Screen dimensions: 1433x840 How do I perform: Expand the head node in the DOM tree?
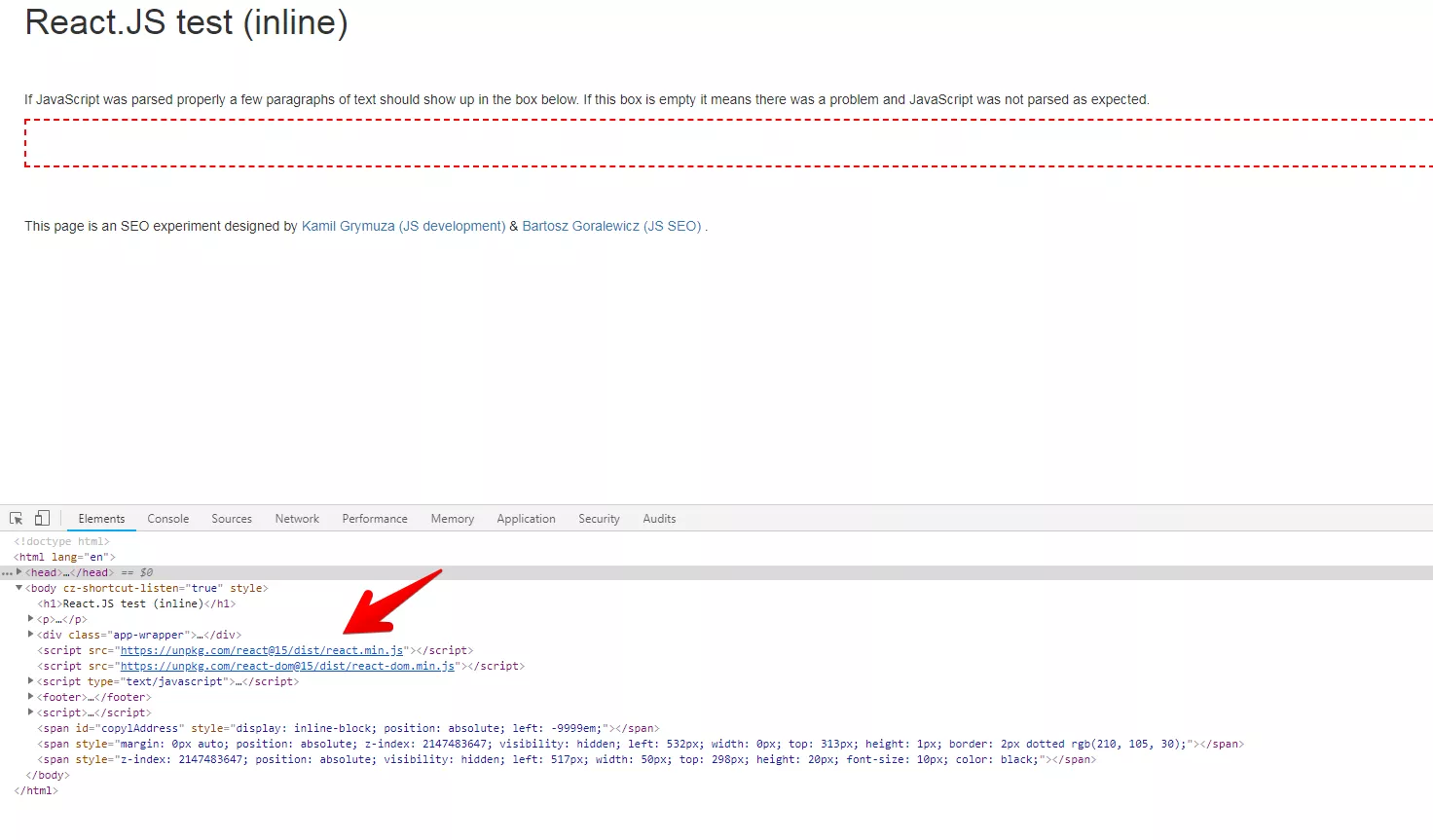tap(18, 572)
